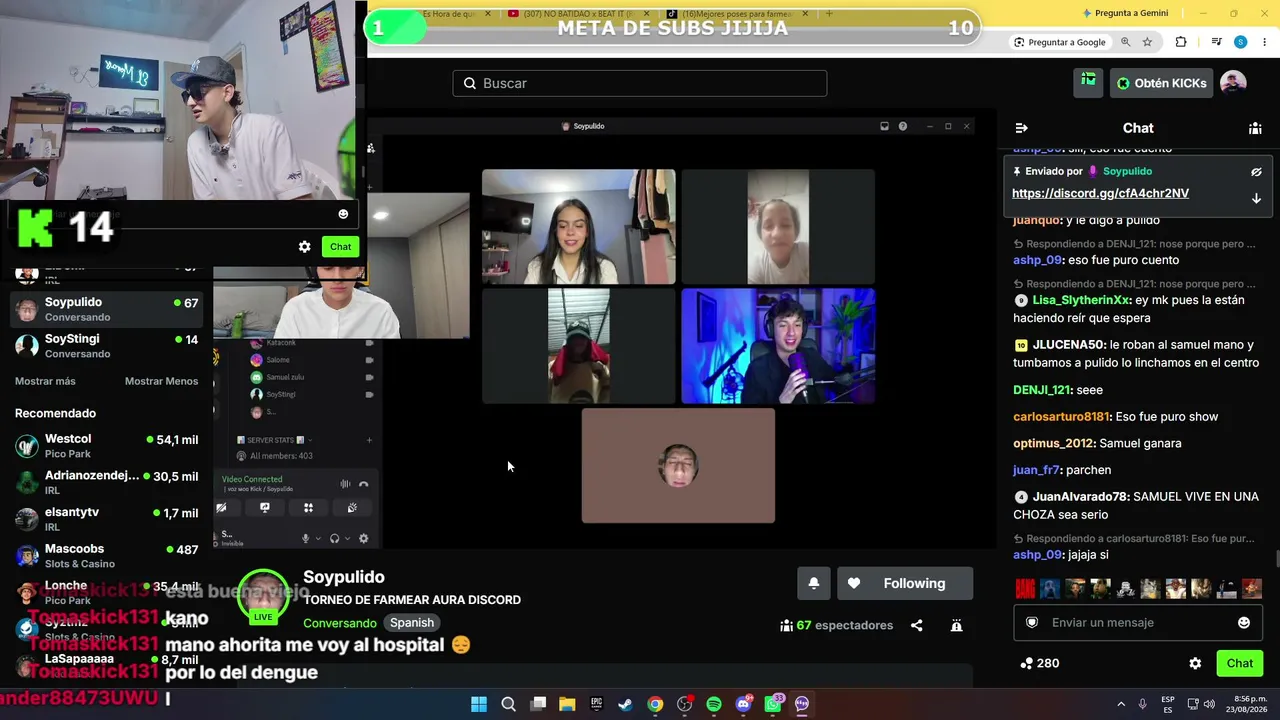Open the Windows Start menu

(478, 704)
